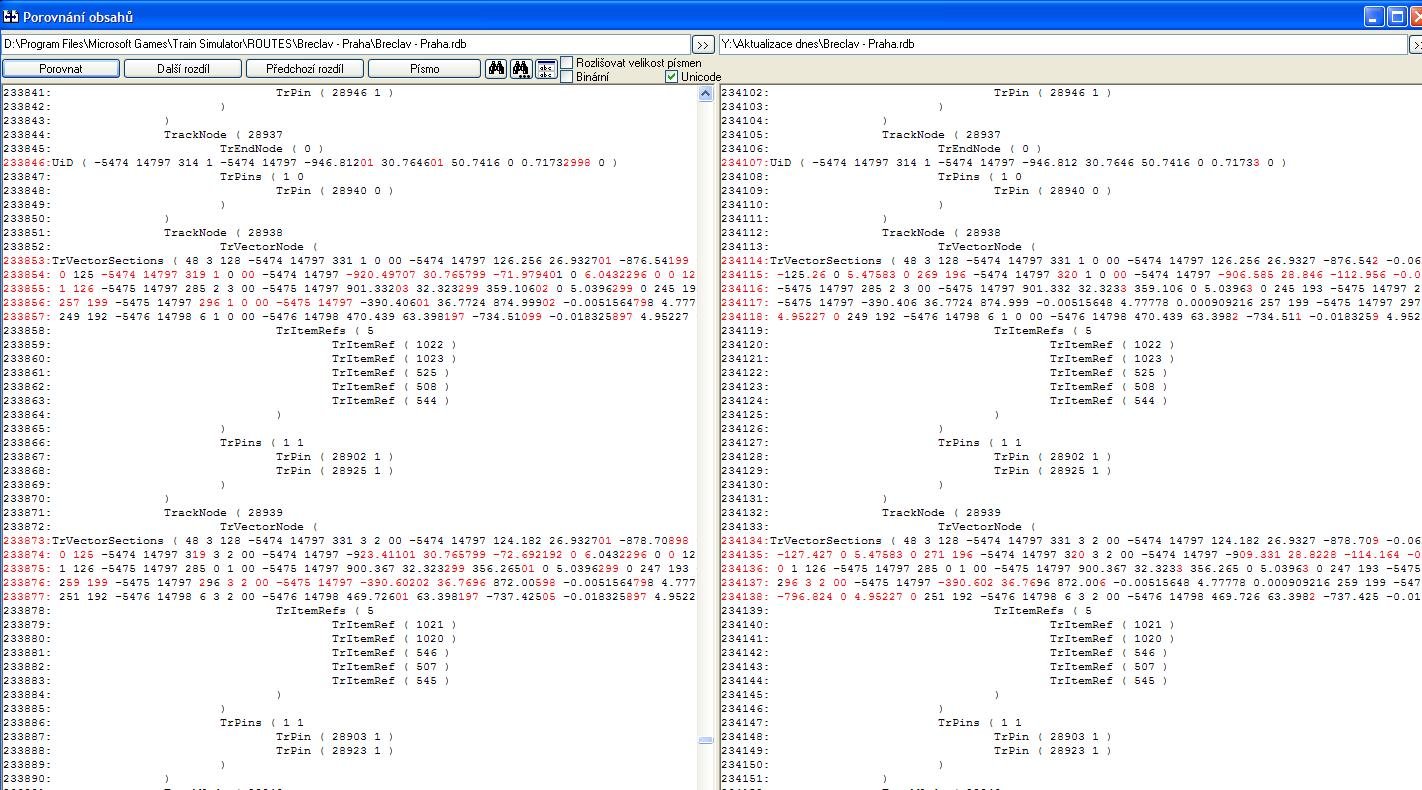
Task: Uncheck the Unicode checkbox
Action: tap(672, 77)
